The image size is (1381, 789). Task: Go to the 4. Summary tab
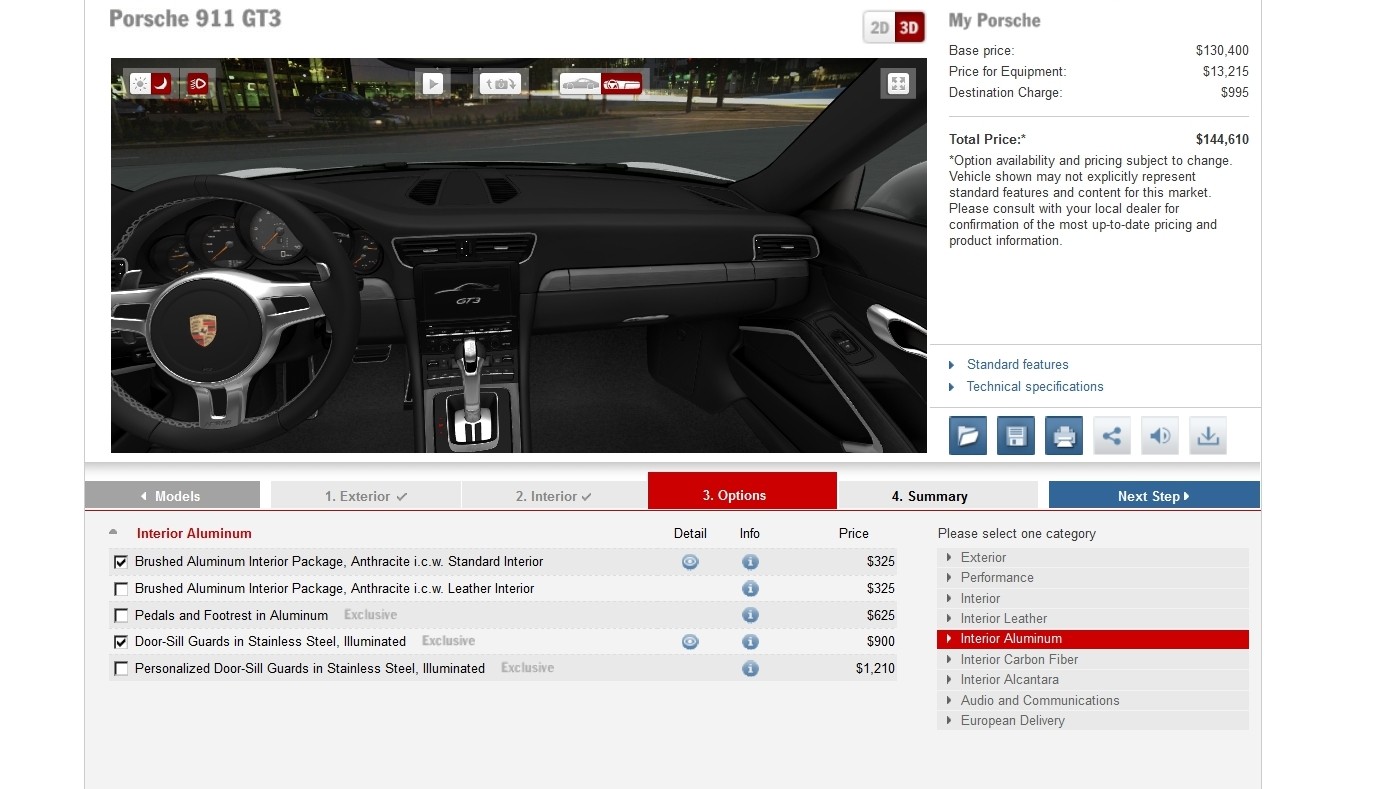tap(937, 496)
